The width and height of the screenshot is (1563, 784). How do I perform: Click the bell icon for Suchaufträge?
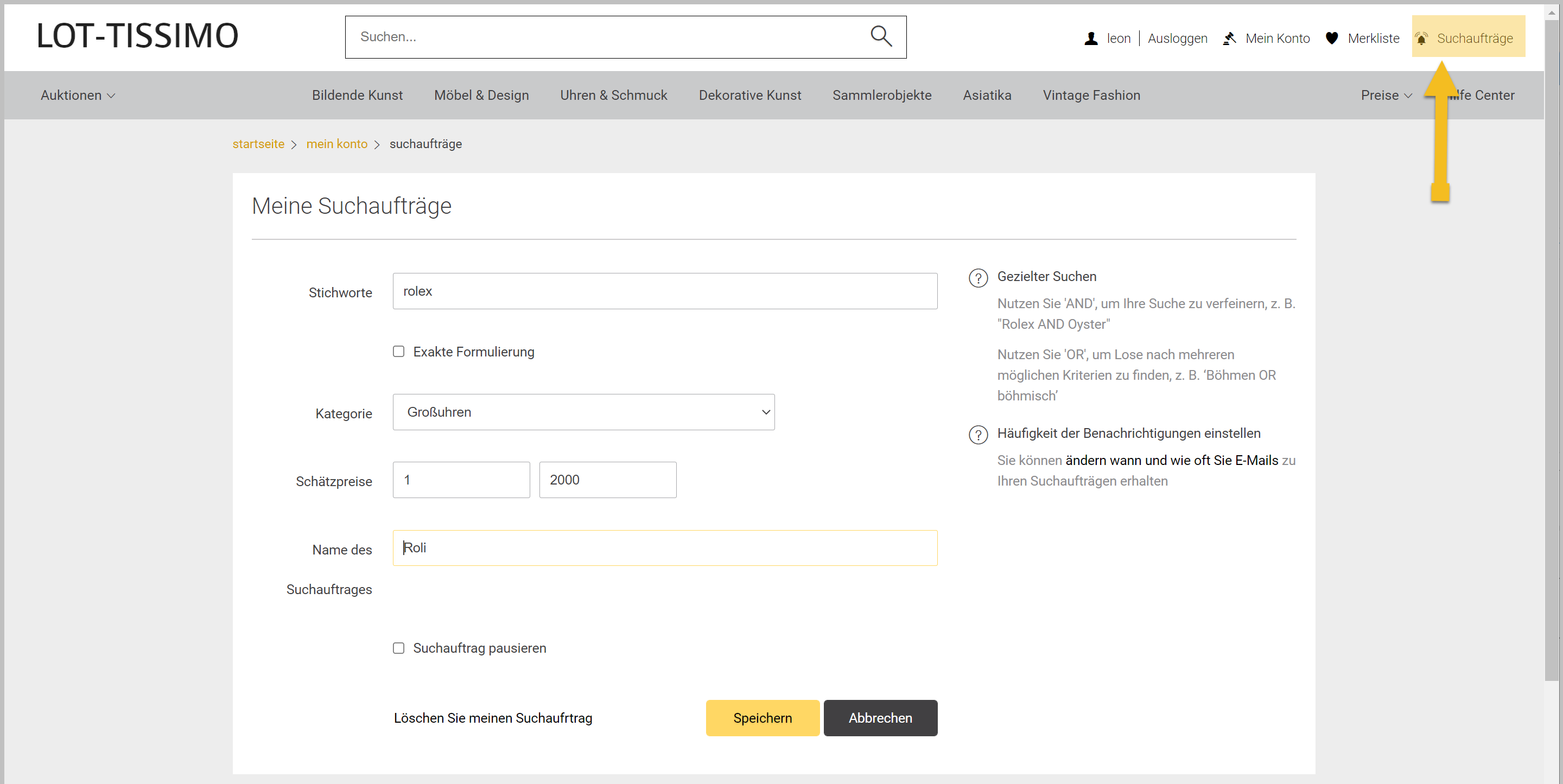(1421, 38)
